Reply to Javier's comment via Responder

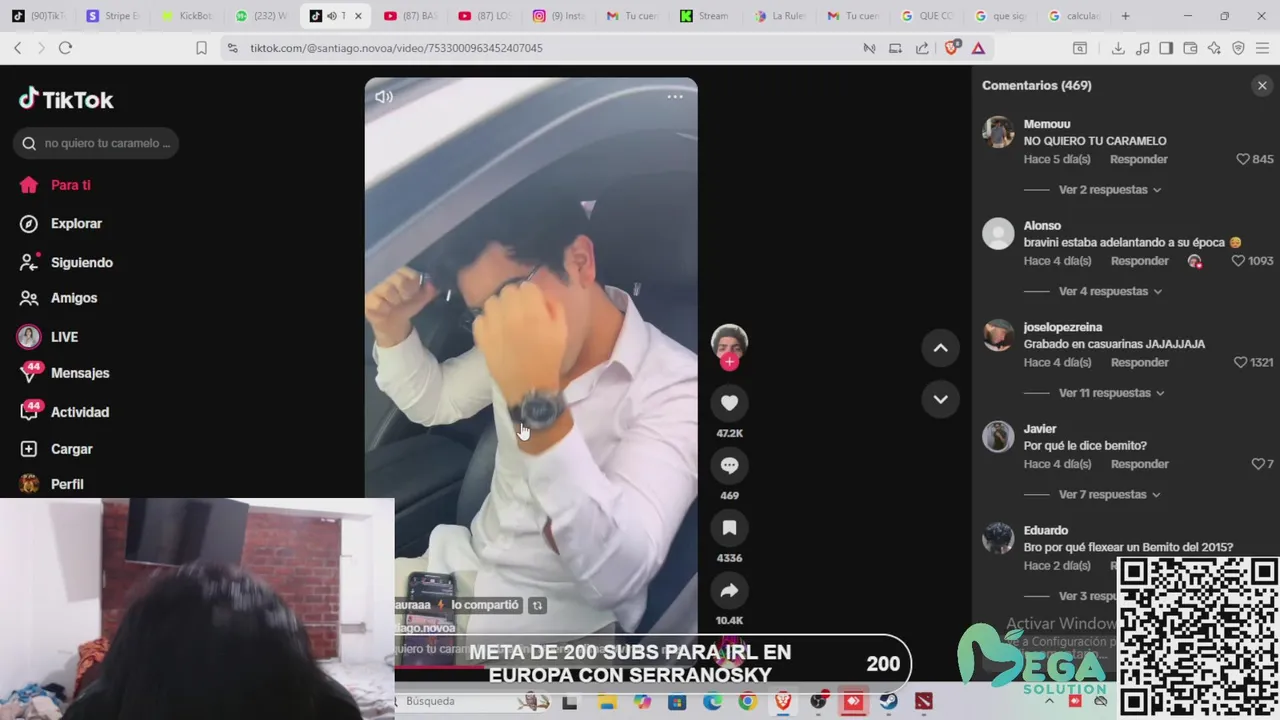[x=1139, y=464]
